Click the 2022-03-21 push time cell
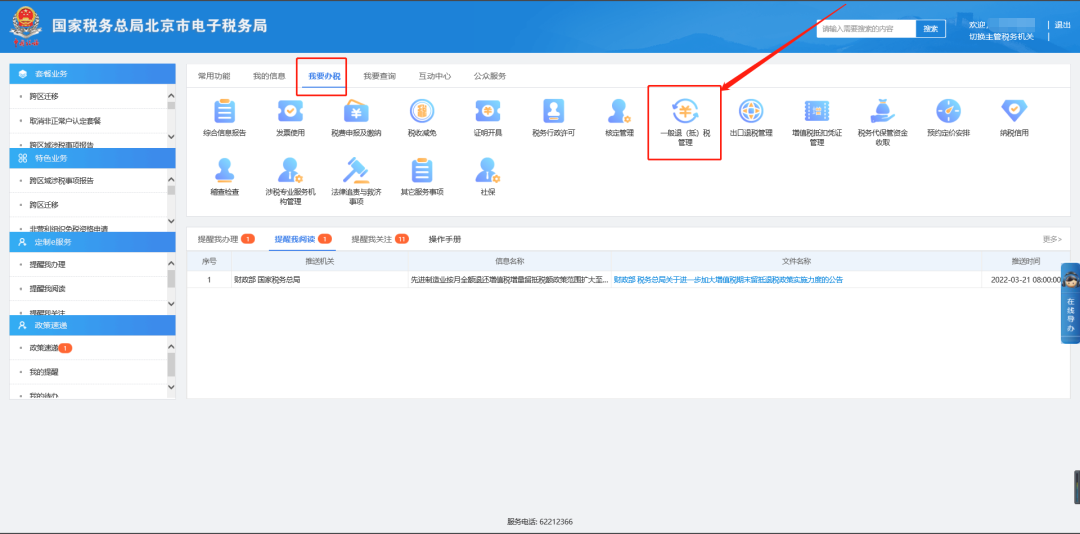 pos(1026,280)
